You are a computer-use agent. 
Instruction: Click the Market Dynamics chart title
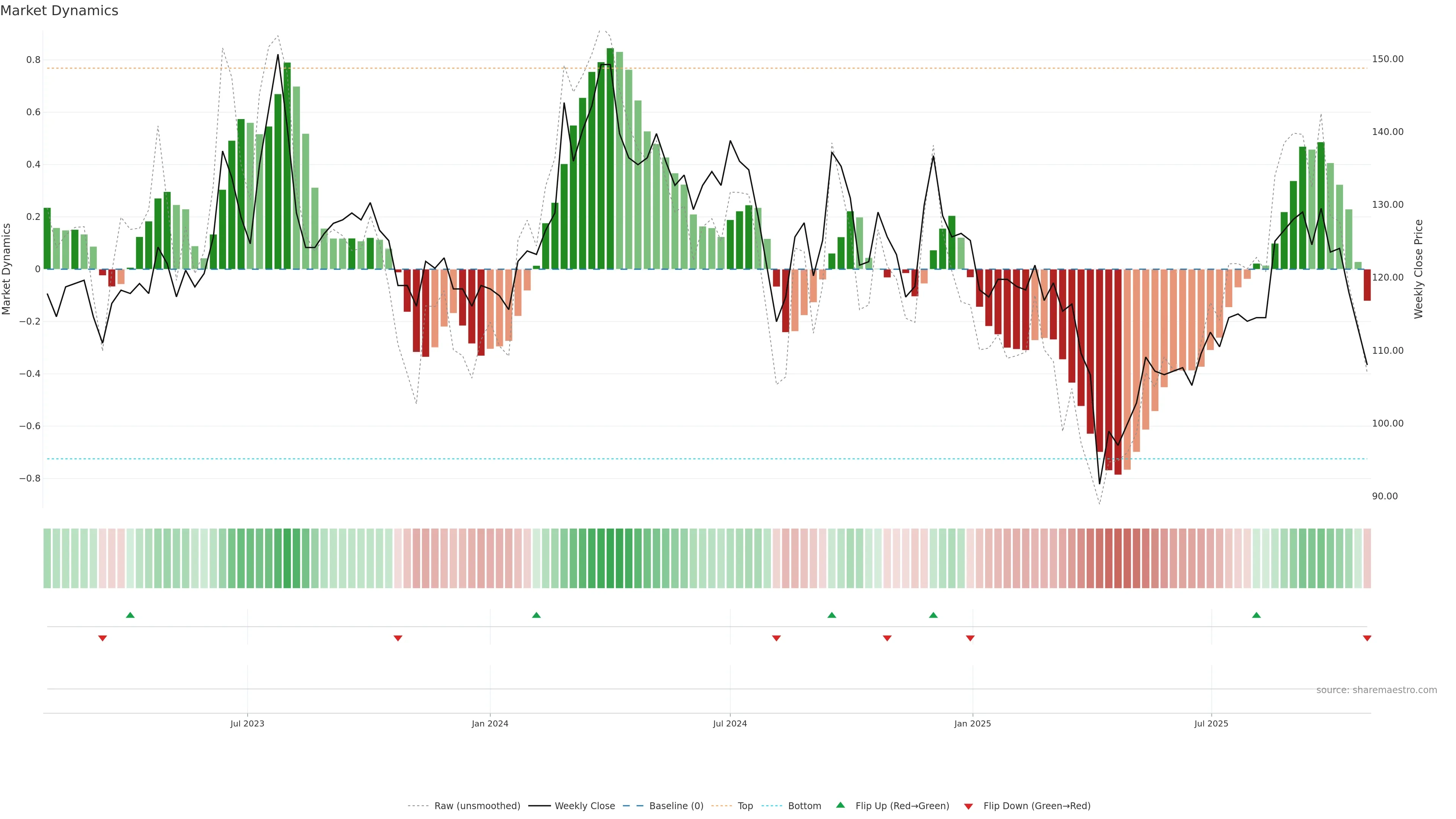pos(60,11)
